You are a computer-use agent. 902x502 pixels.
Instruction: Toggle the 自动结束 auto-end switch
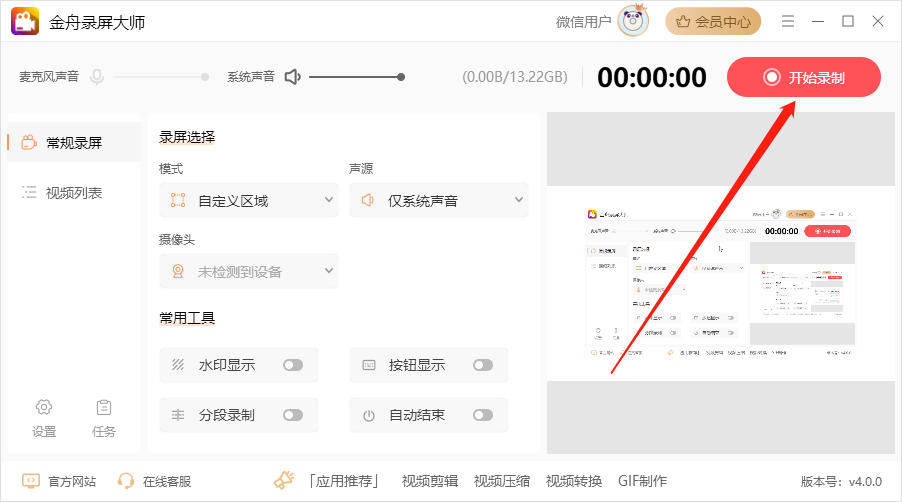pos(483,415)
